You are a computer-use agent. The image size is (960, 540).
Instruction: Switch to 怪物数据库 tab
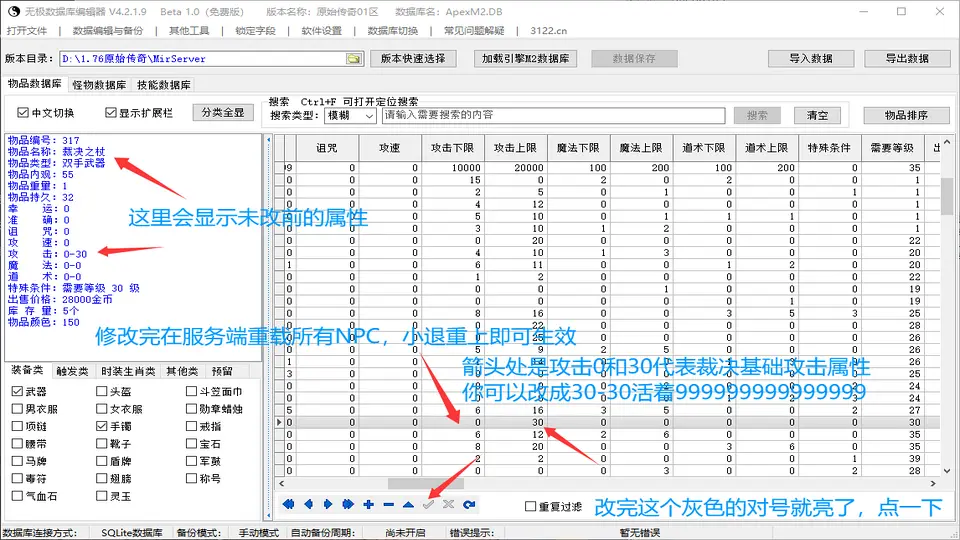point(99,84)
